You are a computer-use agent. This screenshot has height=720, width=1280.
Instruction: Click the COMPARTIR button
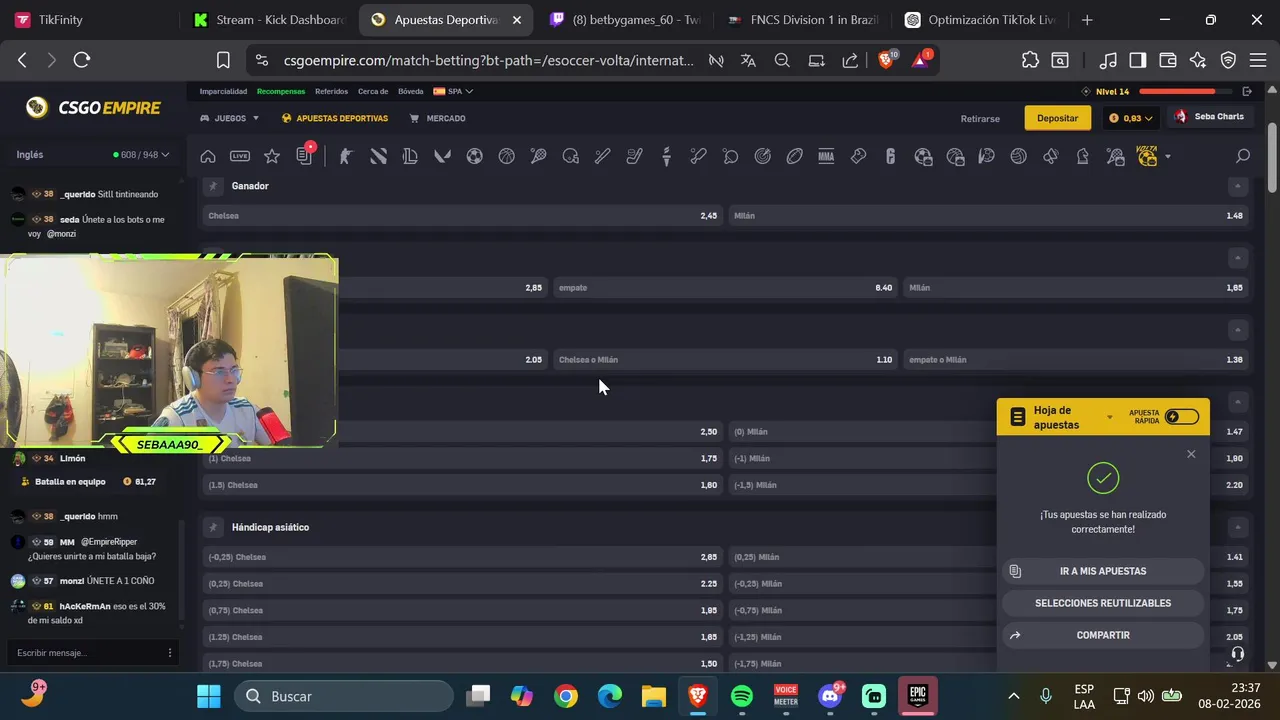[1103, 635]
